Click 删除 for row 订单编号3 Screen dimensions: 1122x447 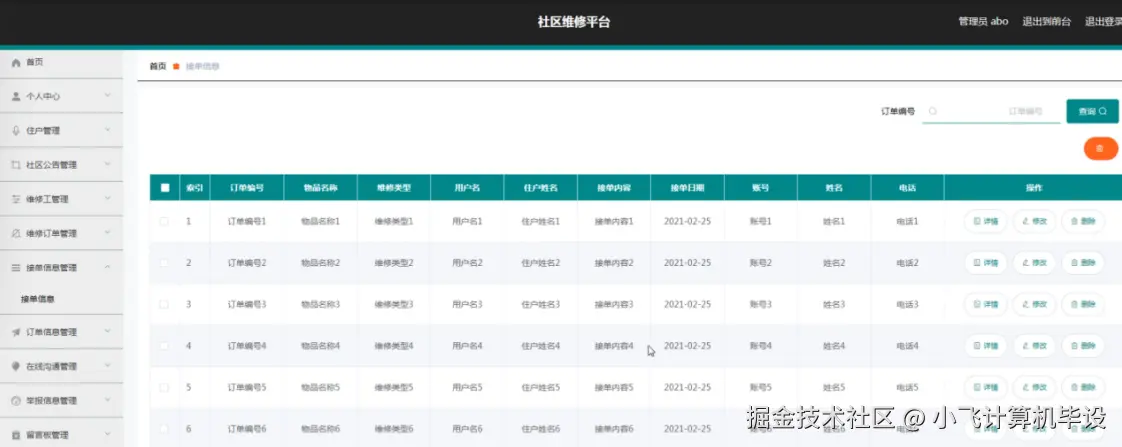click(1083, 305)
